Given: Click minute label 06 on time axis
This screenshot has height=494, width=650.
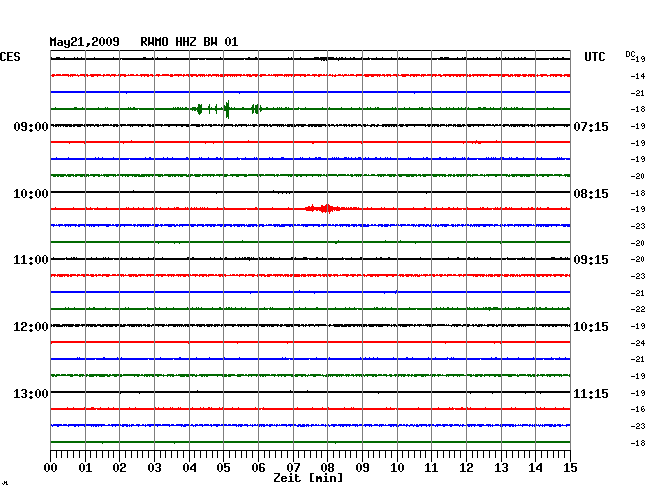Looking at the screenshot, I should (258, 468).
